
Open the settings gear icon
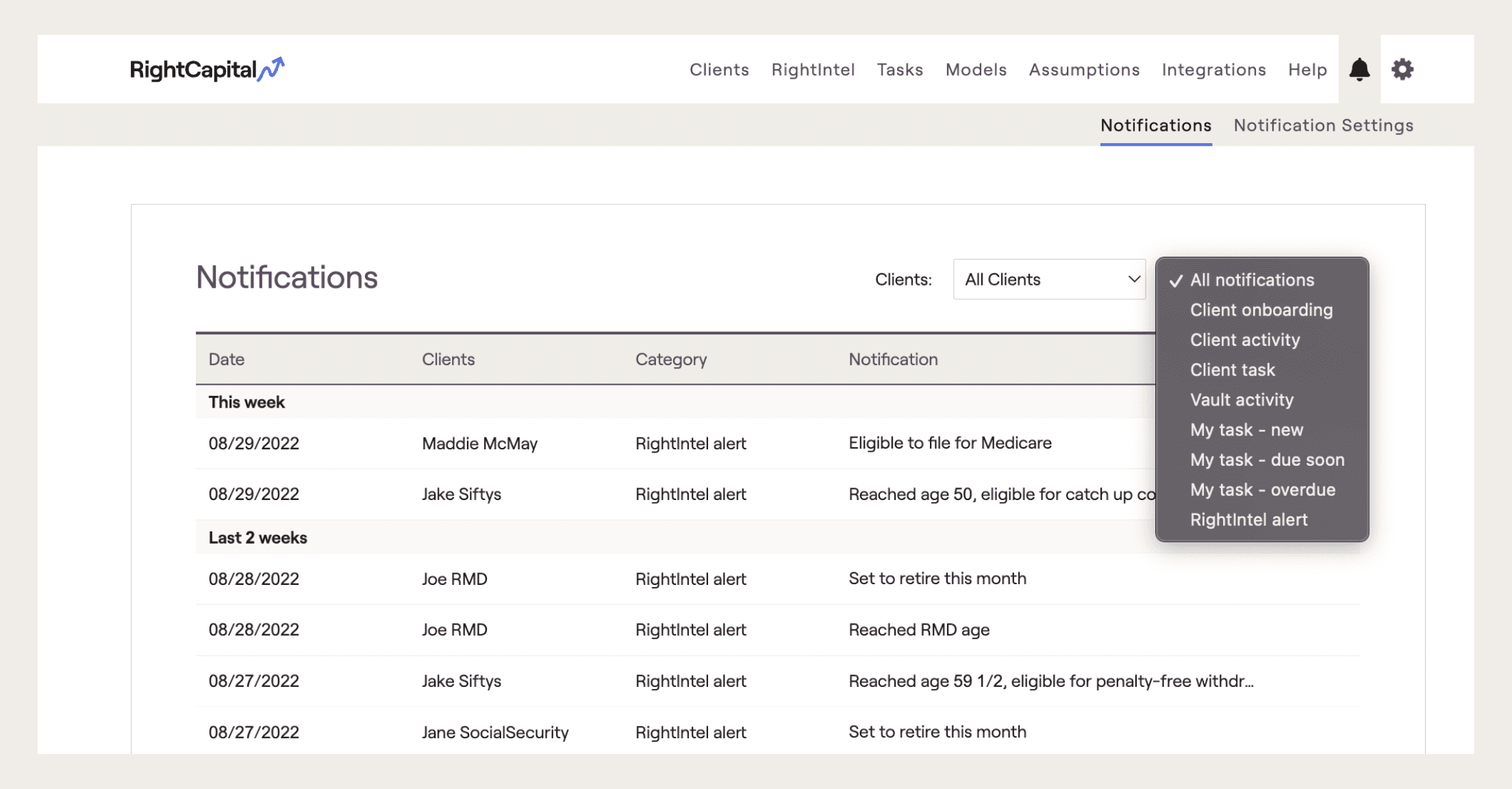coord(1402,69)
